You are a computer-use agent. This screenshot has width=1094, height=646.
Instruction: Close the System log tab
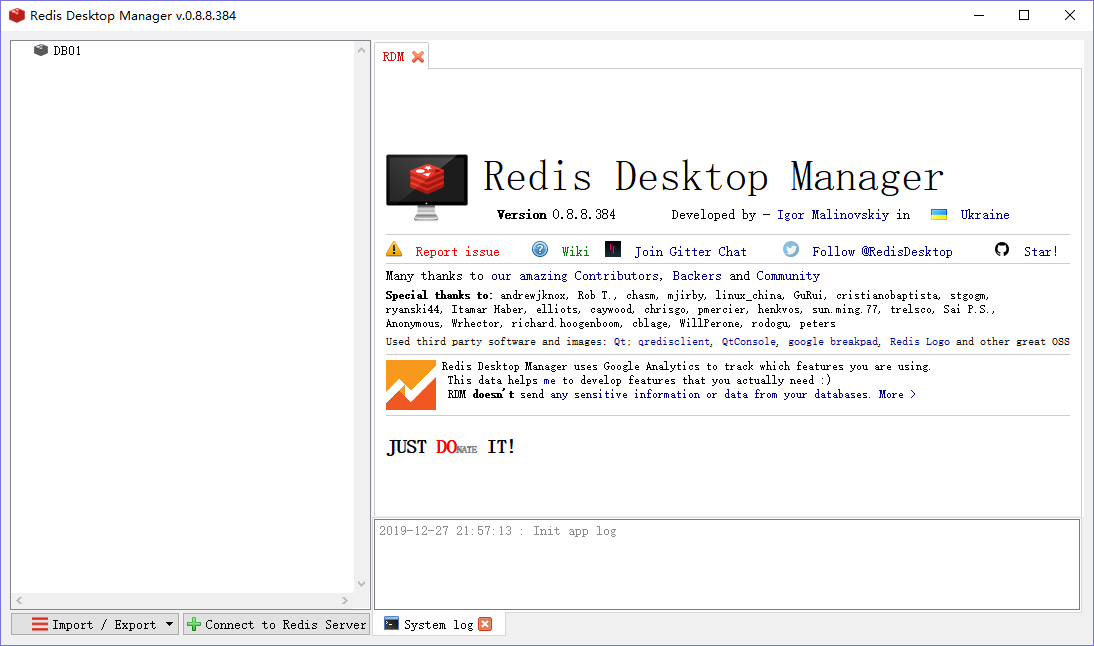click(x=485, y=623)
